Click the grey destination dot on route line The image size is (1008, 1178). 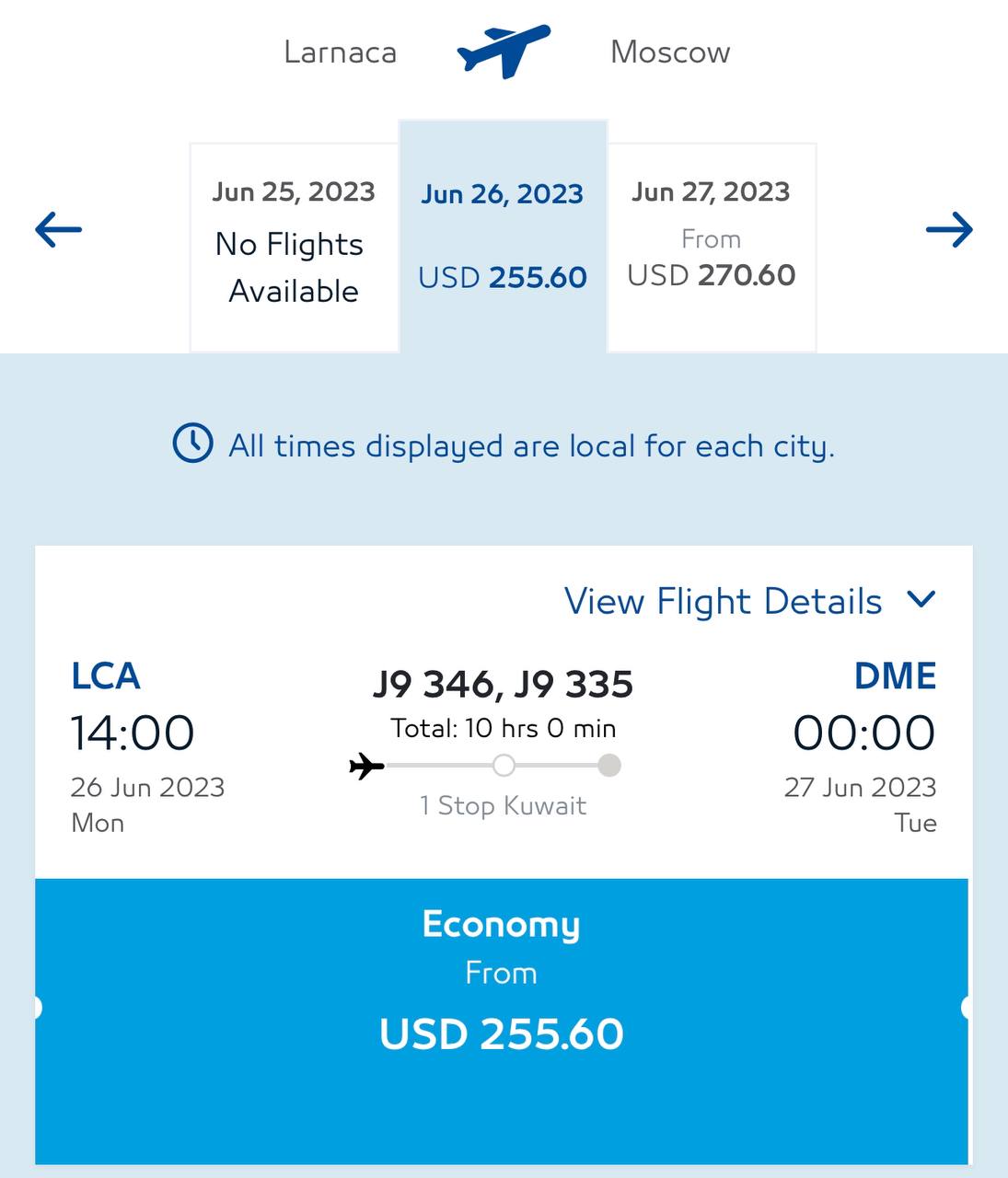[609, 766]
